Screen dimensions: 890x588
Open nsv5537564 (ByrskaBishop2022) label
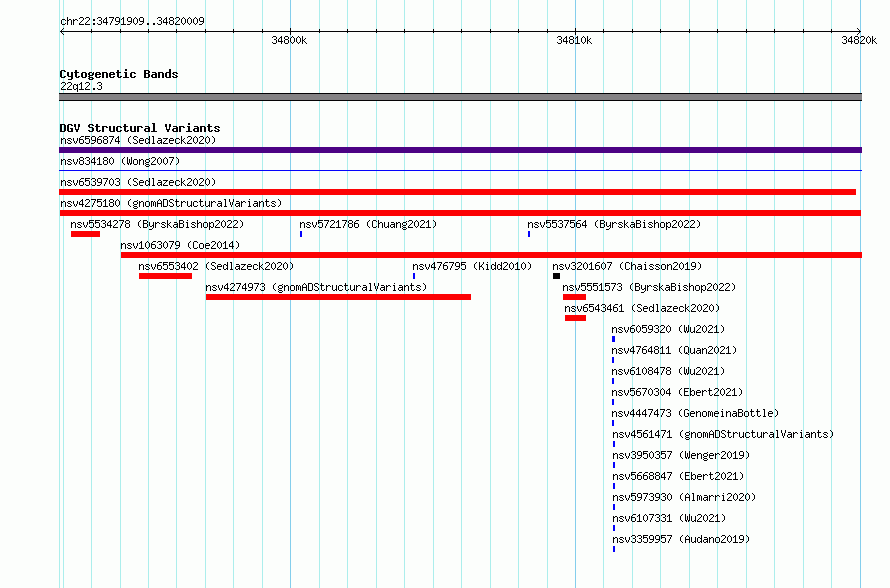tap(614, 224)
